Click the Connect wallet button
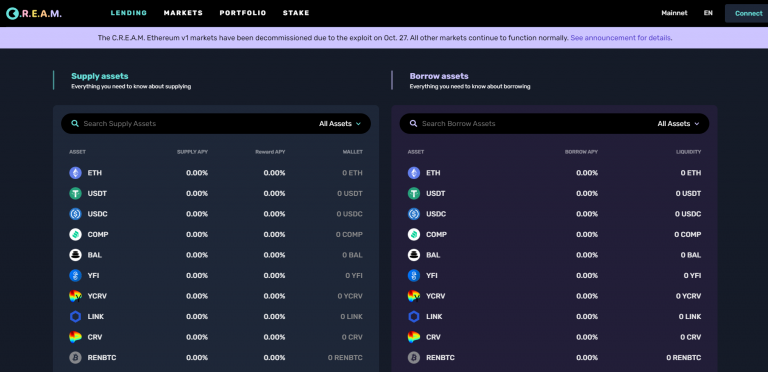 [747, 13]
